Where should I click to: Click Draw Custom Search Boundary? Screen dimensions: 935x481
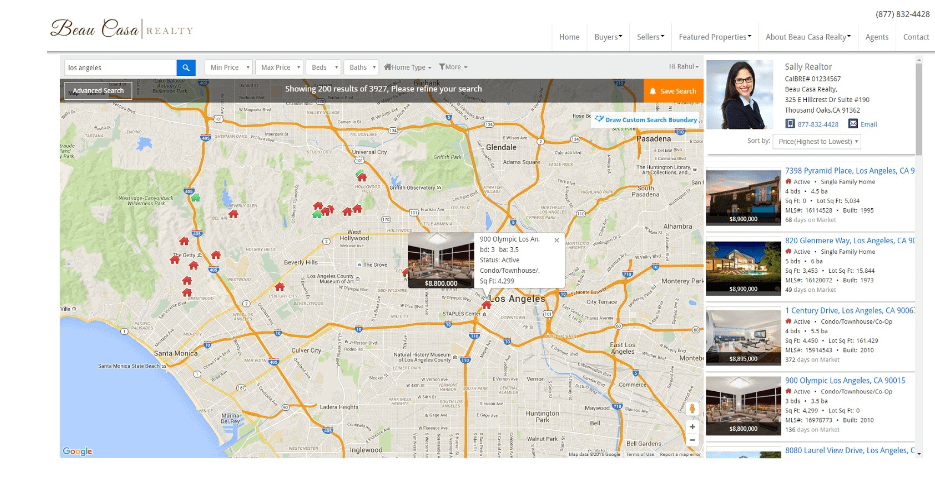pyautogui.click(x=645, y=120)
